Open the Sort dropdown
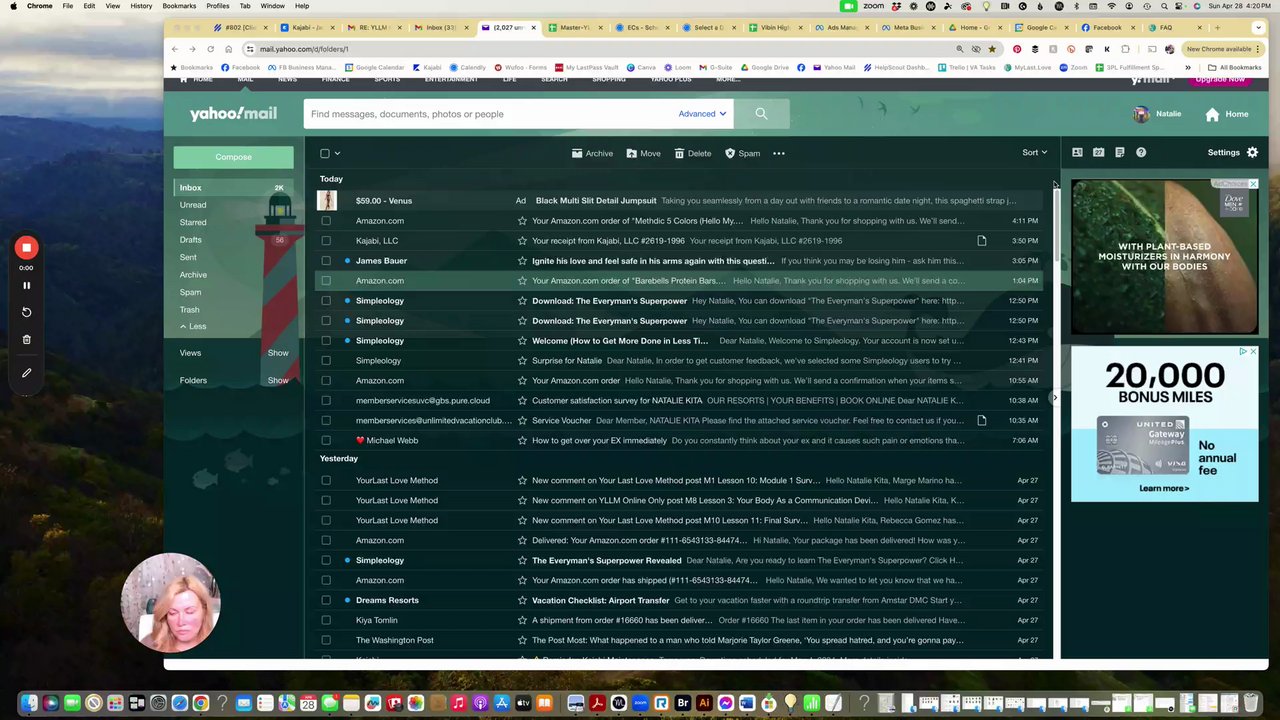The height and width of the screenshot is (720, 1280). (x=1034, y=152)
